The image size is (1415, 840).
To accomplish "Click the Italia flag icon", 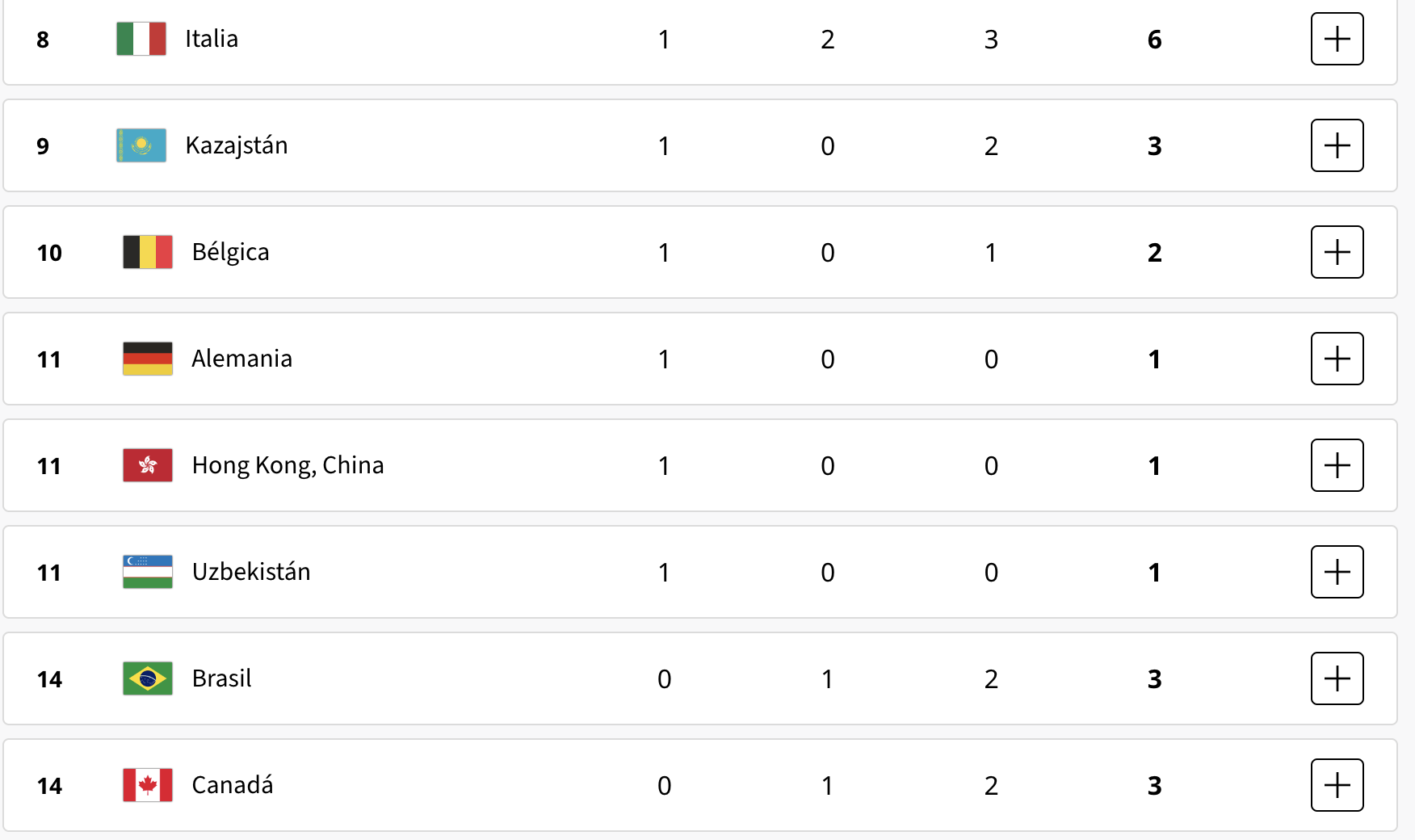I will coord(141,39).
